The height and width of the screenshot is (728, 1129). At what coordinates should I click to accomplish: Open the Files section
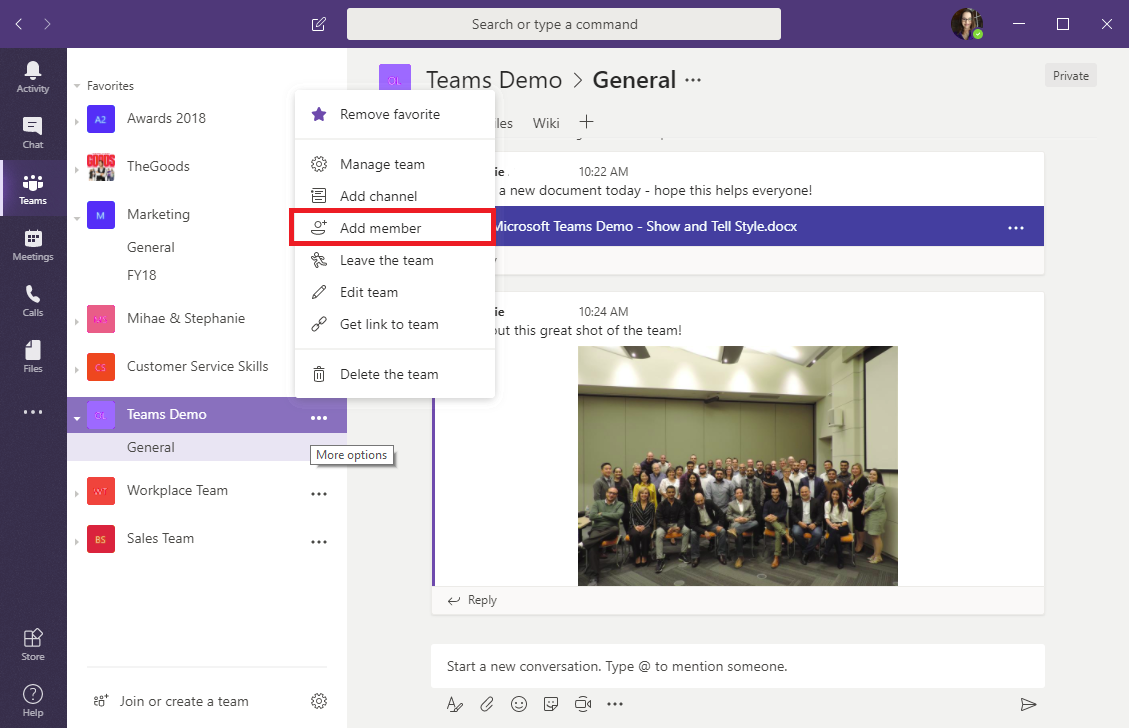[33, 355]
